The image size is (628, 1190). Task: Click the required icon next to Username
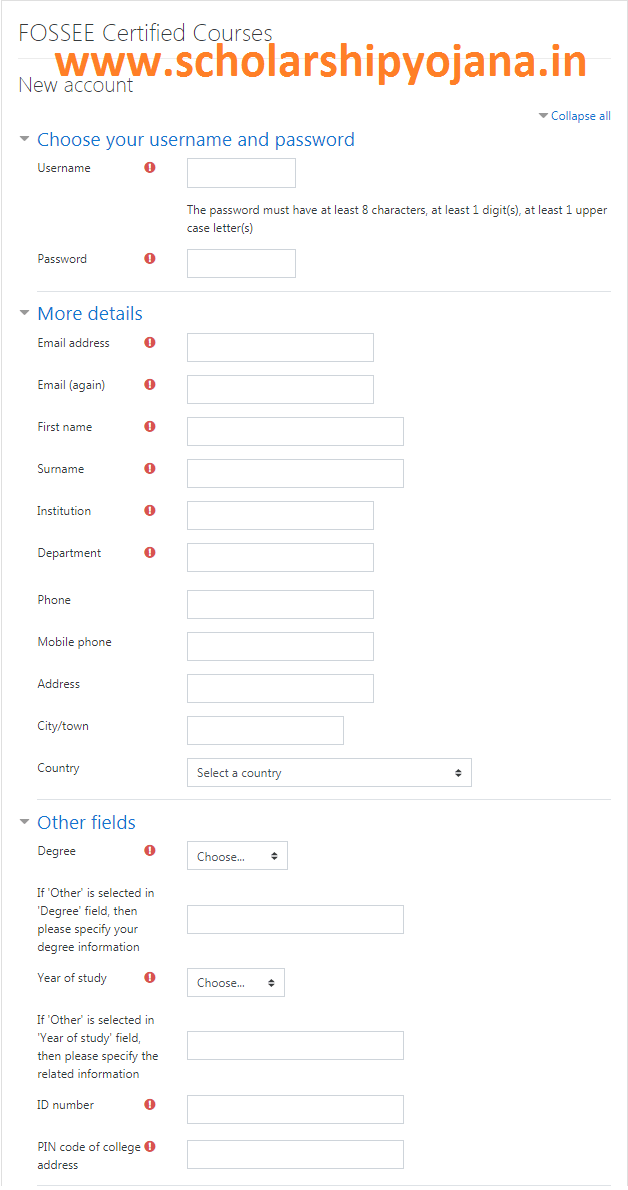click(150, 168)
